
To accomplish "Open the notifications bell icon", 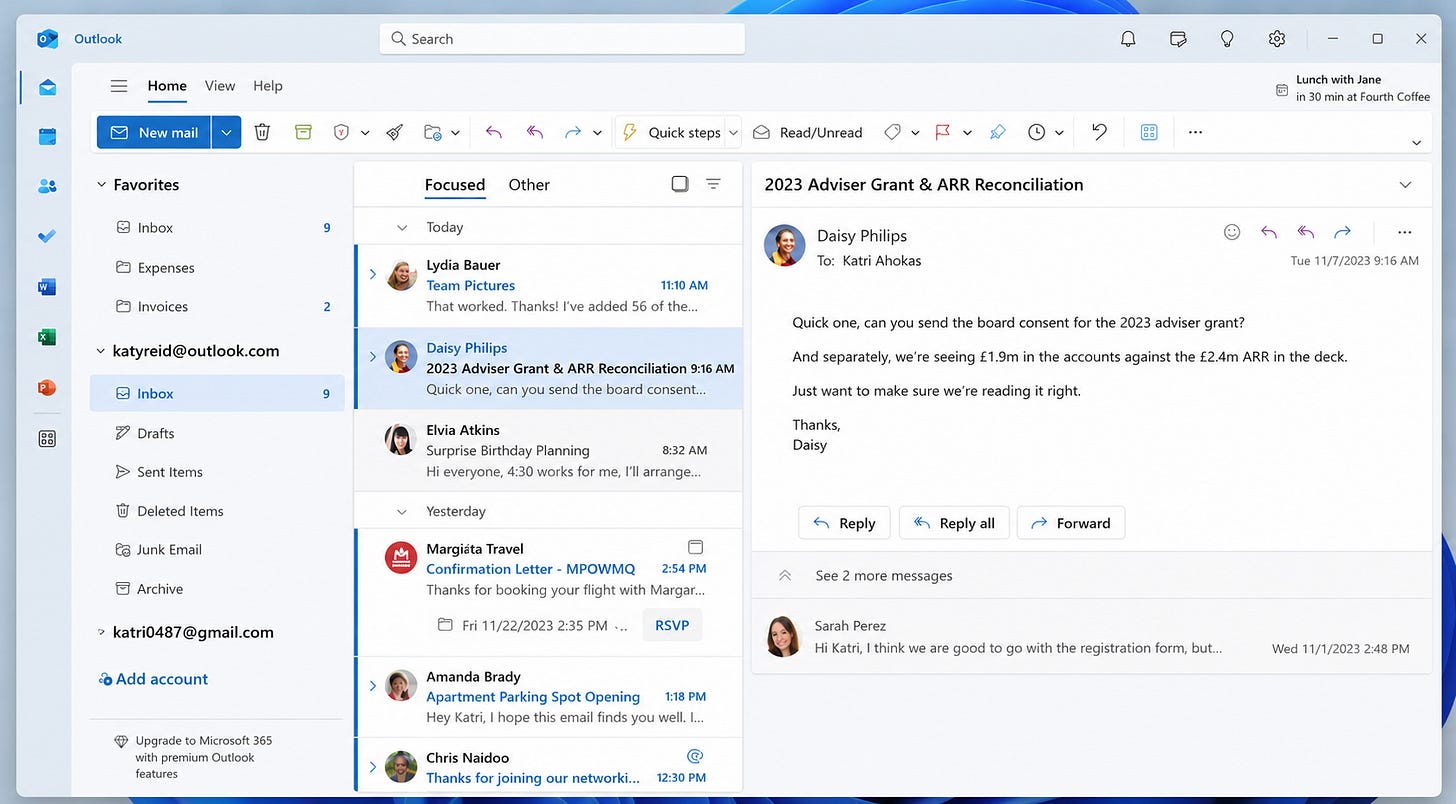I will 1128,39.
